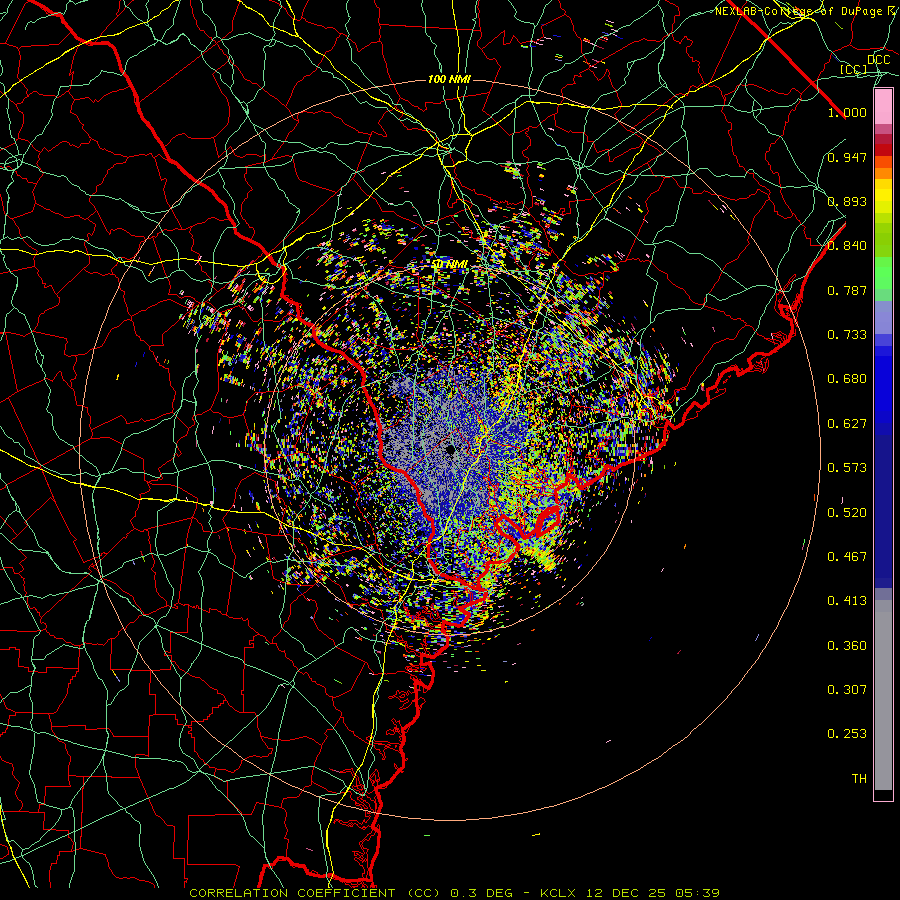Select the lavender color bar segment
Screen dimensions: 900x900
coord(883,317)
